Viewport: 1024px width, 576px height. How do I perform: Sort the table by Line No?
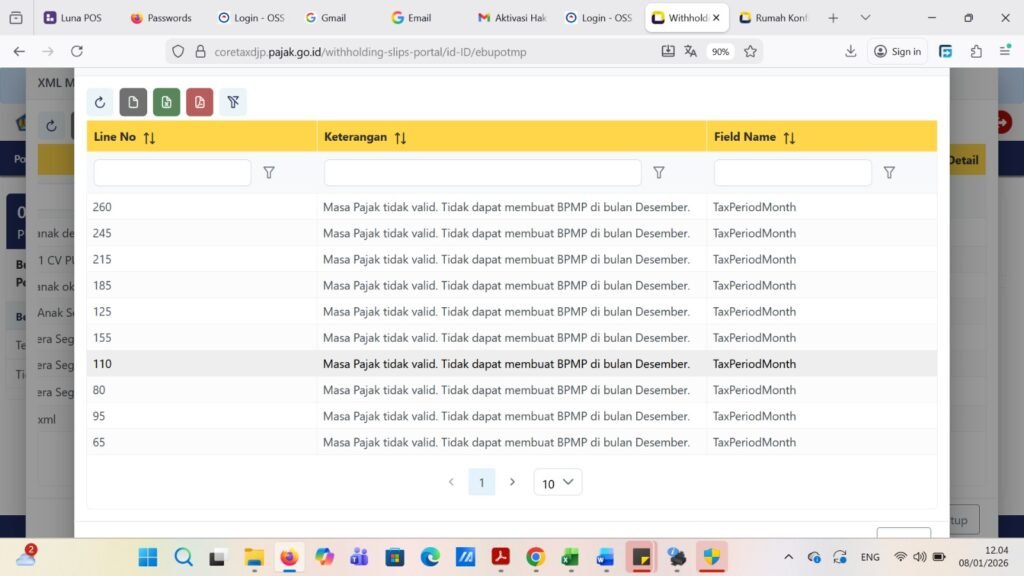(149, 138)
